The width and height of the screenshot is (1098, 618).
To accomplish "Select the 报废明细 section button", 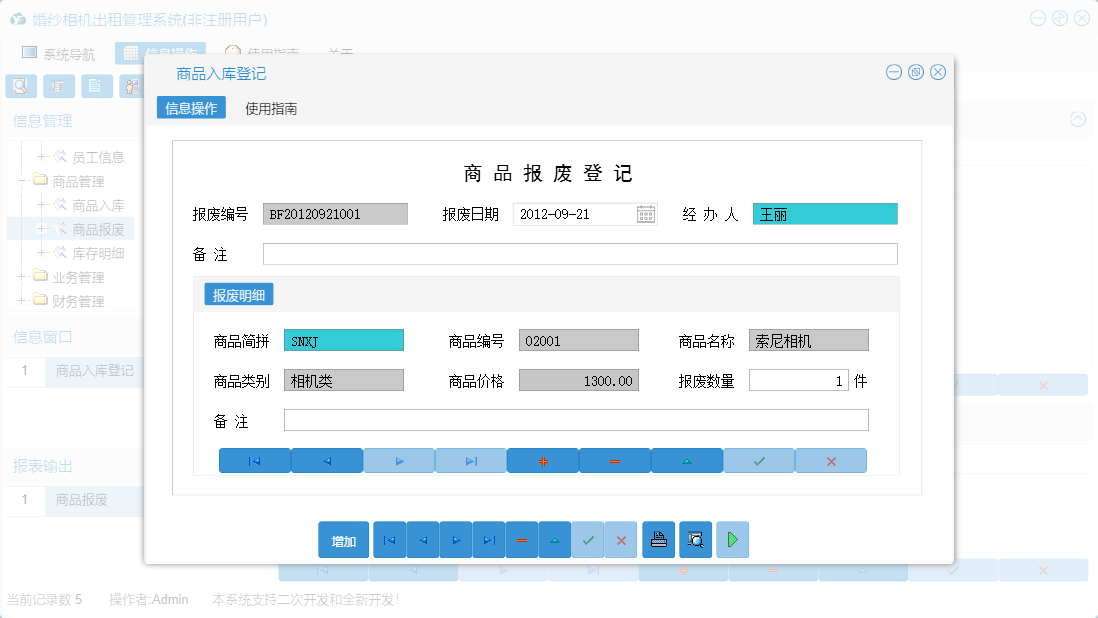I will point(239,294).
